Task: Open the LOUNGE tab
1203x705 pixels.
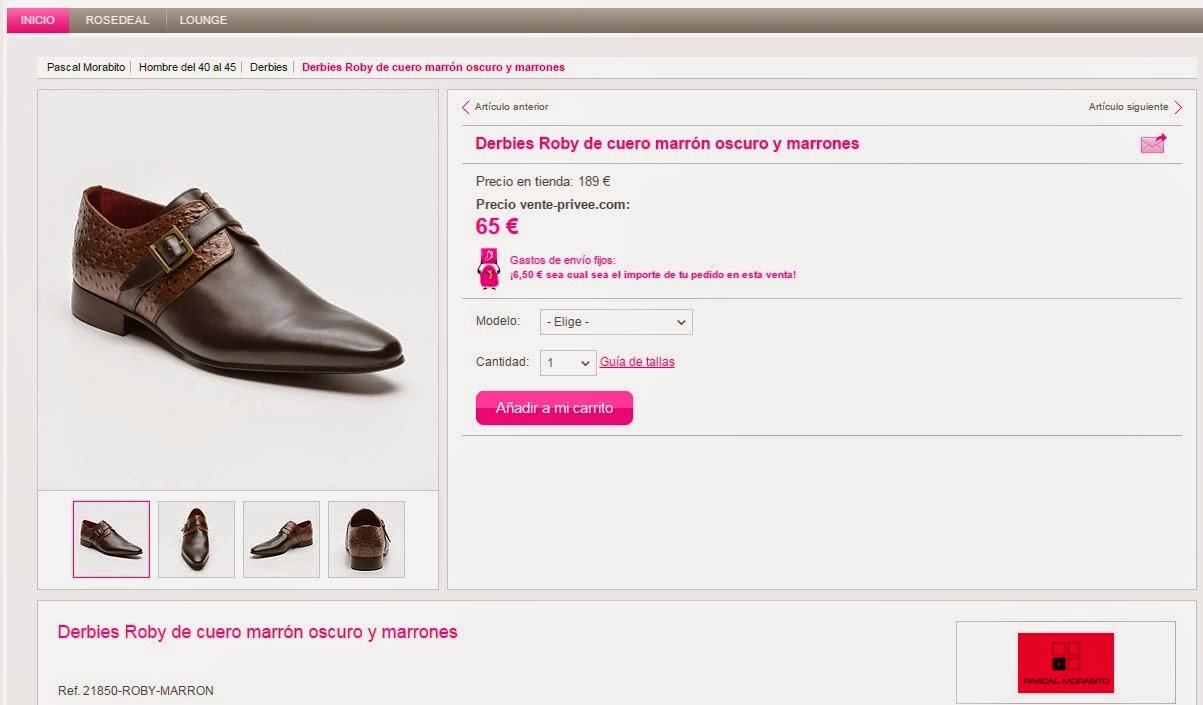Action: coord(203,20)
